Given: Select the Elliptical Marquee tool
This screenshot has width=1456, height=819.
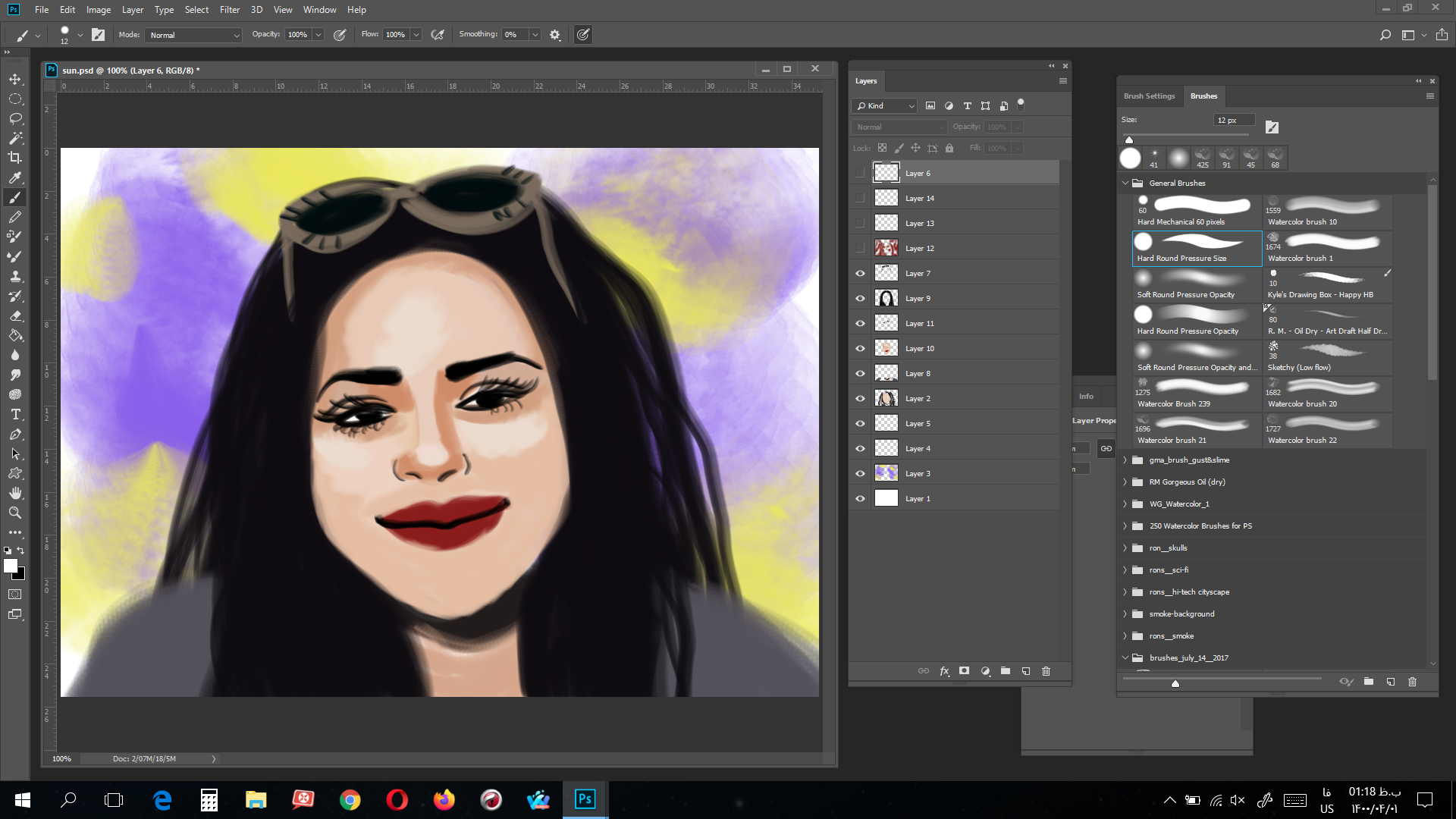Looking at the screenshot, I should pos(15,99).
